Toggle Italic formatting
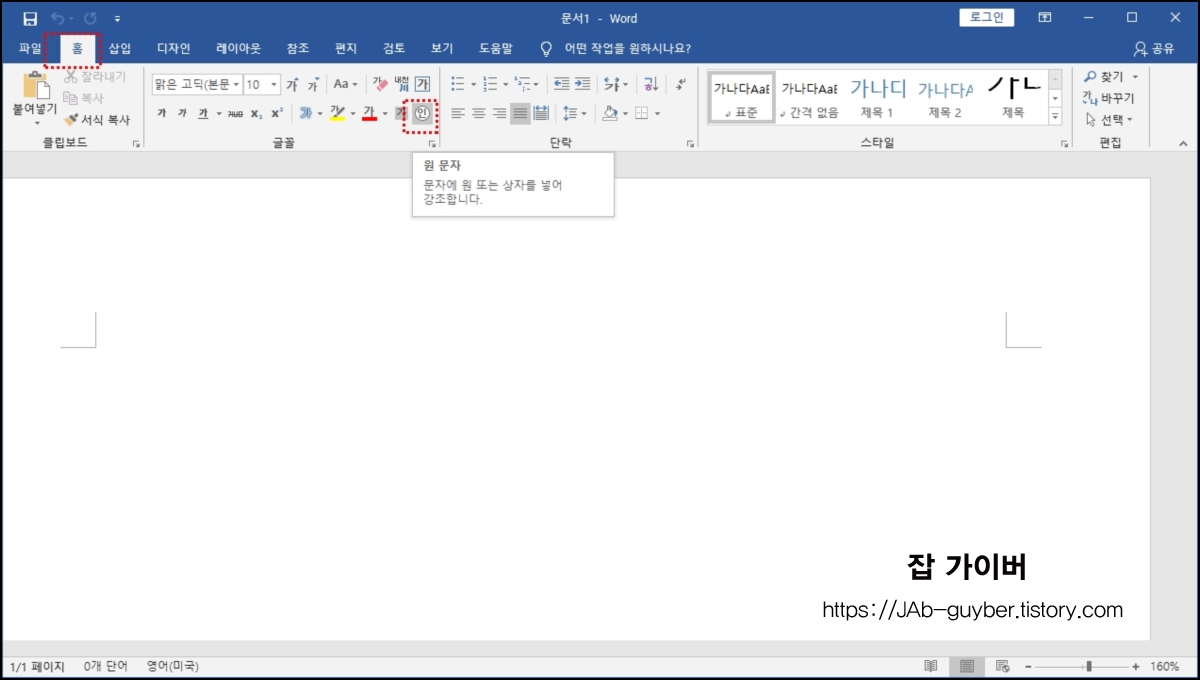Viewport: 1200px width, 680px height. point(182,113)
